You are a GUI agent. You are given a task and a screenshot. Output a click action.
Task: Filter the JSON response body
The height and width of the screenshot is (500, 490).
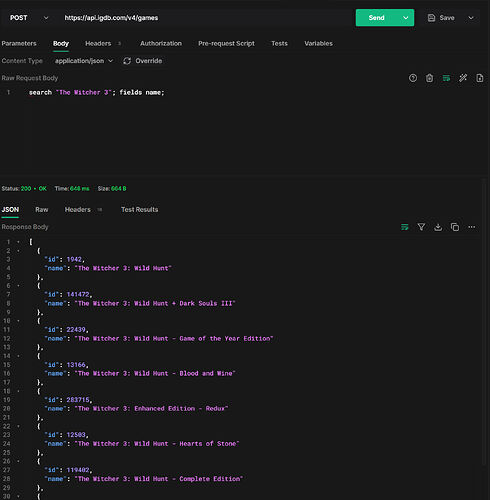pos(421,227)
